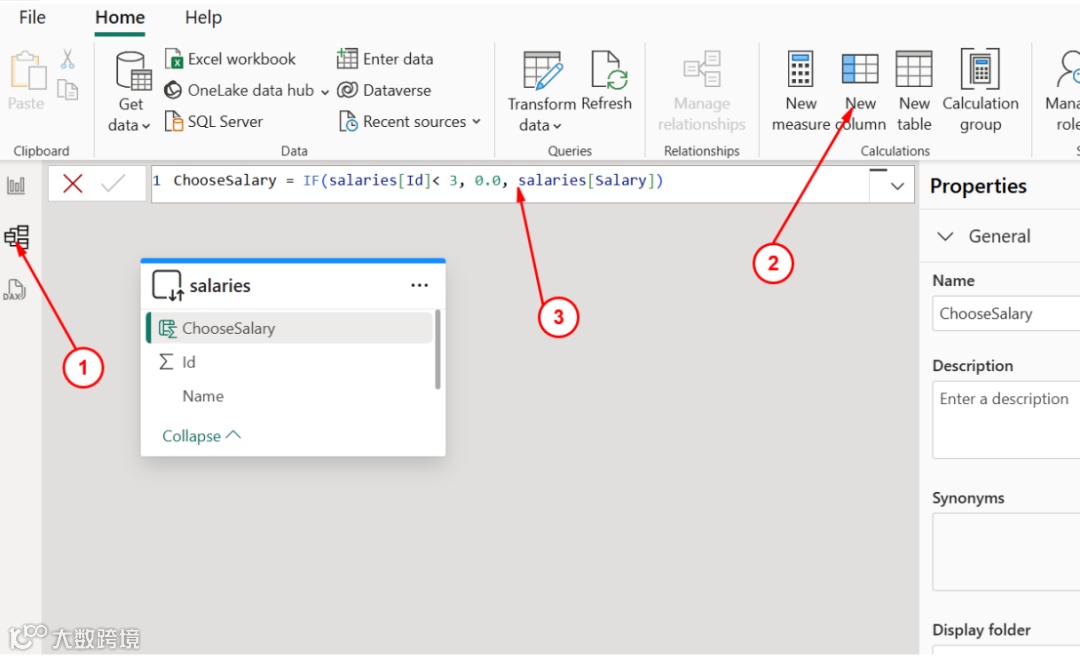Cancel the formula with the red X
Image resolution: width=1080 pixels, height=658 pixels.
[72, 183]
